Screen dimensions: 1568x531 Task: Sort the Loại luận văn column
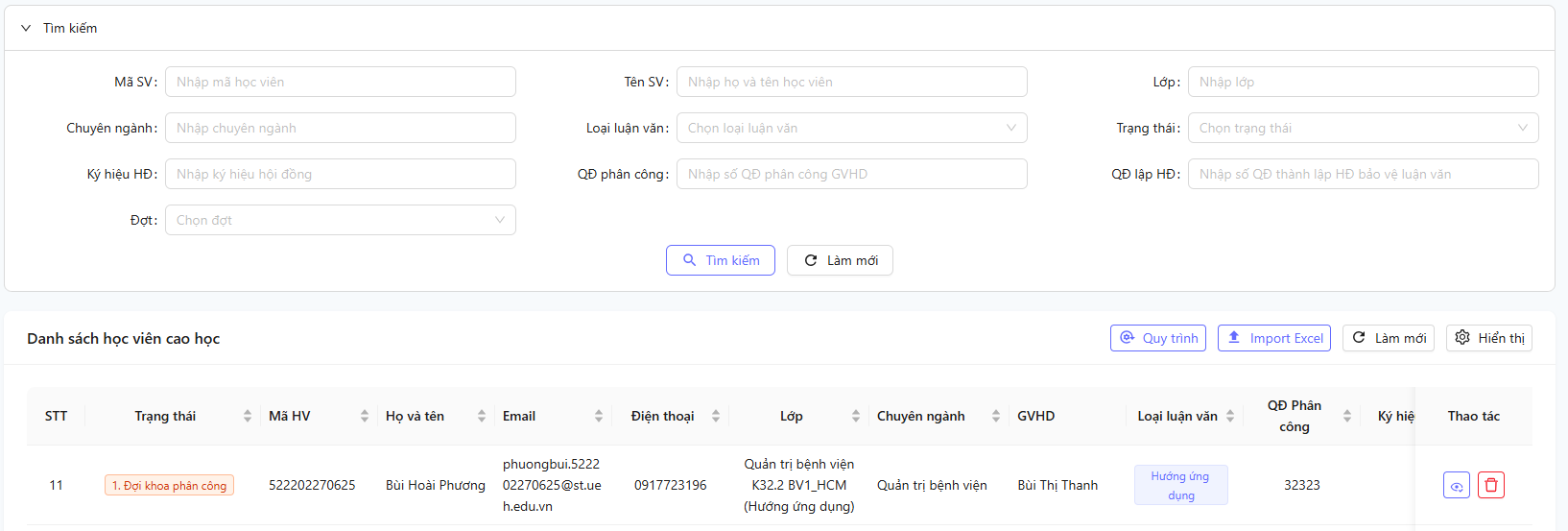tap(1230, 416)
